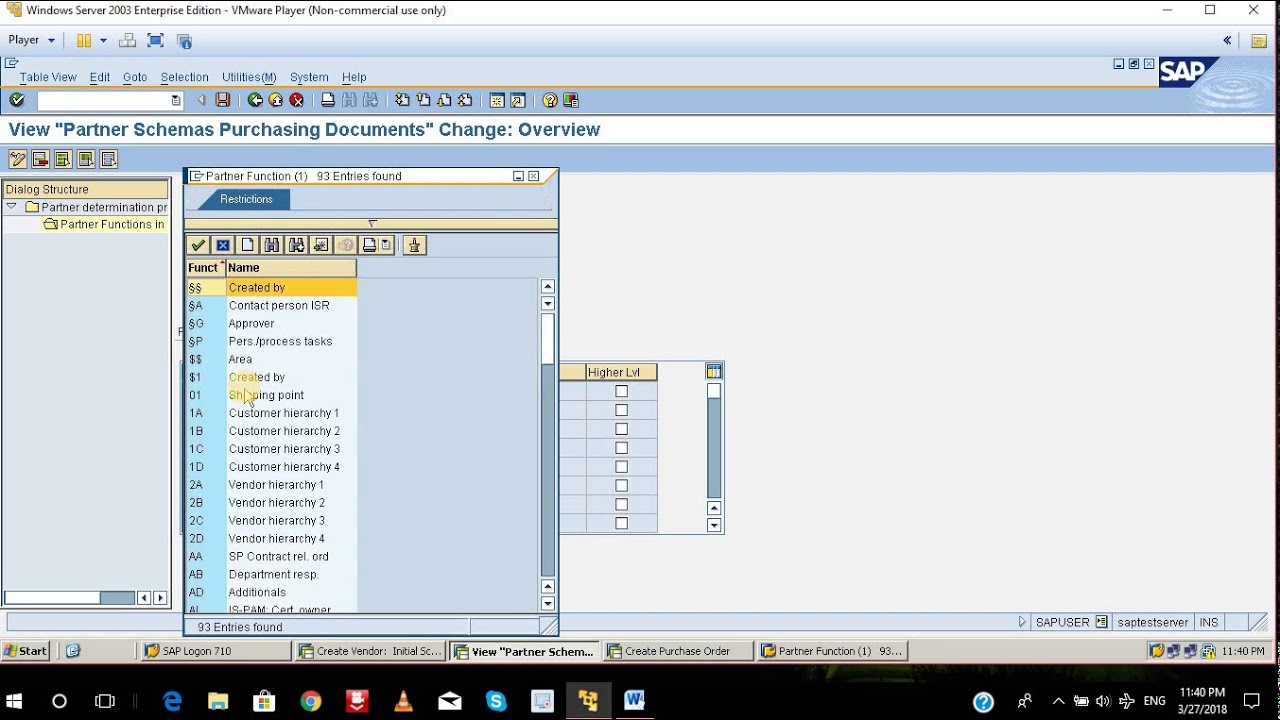This screenshot has height=720, width=1280.
Task: Click the green Copy checkmark in Partner Function popup
Action: click(198, 245)
